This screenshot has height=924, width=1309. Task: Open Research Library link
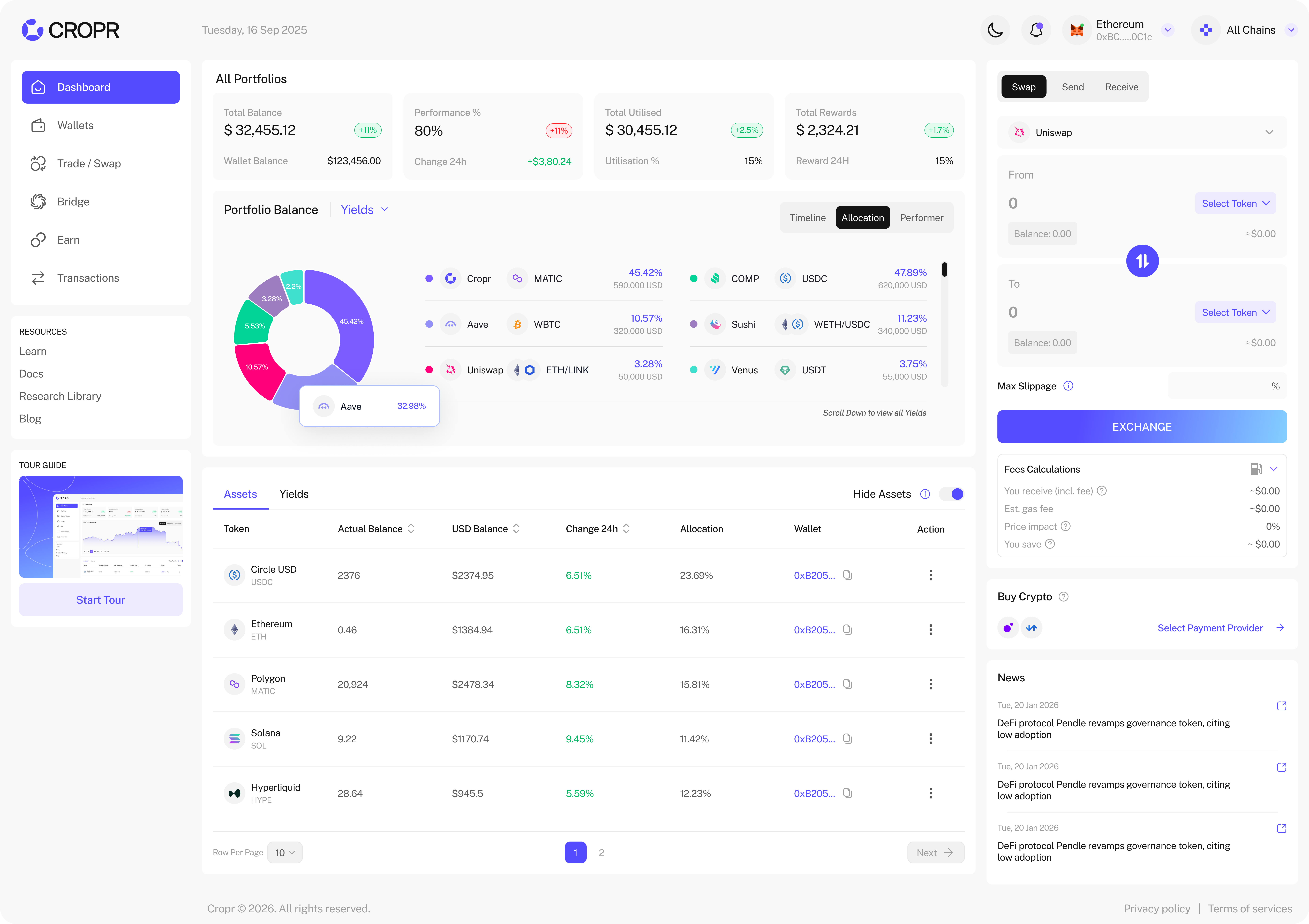coord(61,396)
